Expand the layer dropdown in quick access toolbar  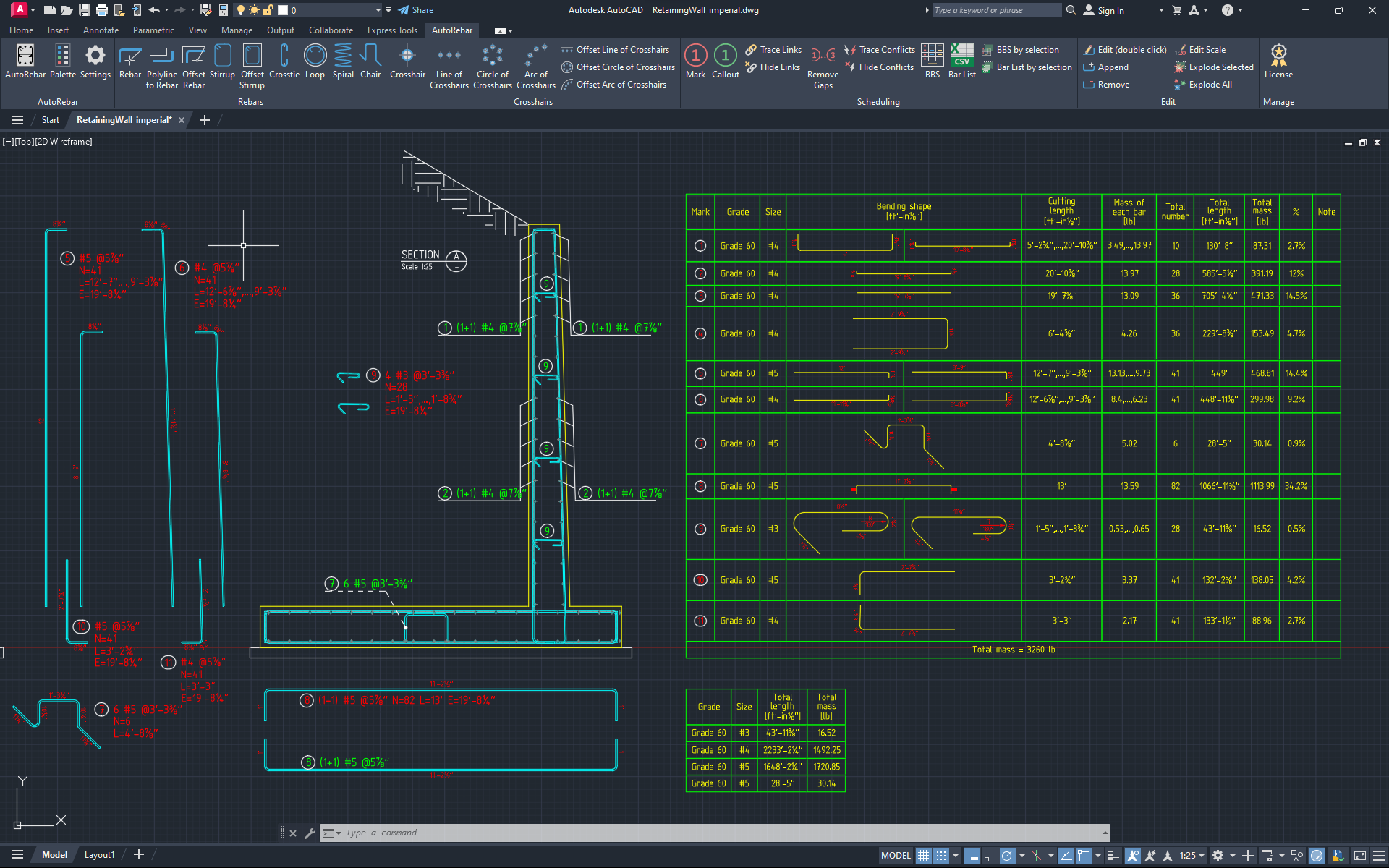click(x=378, y=10)
